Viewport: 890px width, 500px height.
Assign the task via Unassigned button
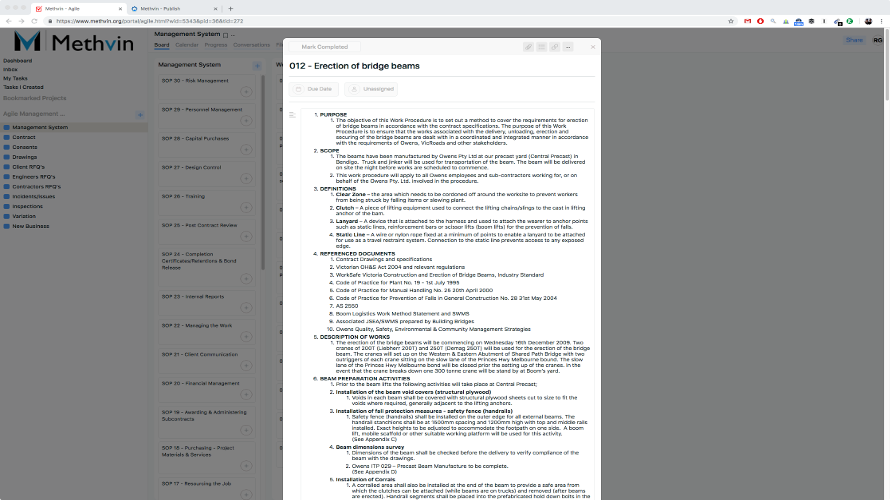click(370, 89)
